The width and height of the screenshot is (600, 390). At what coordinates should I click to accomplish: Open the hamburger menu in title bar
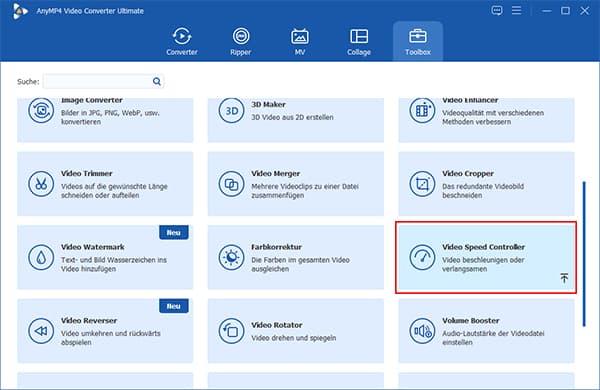(516, 10)
